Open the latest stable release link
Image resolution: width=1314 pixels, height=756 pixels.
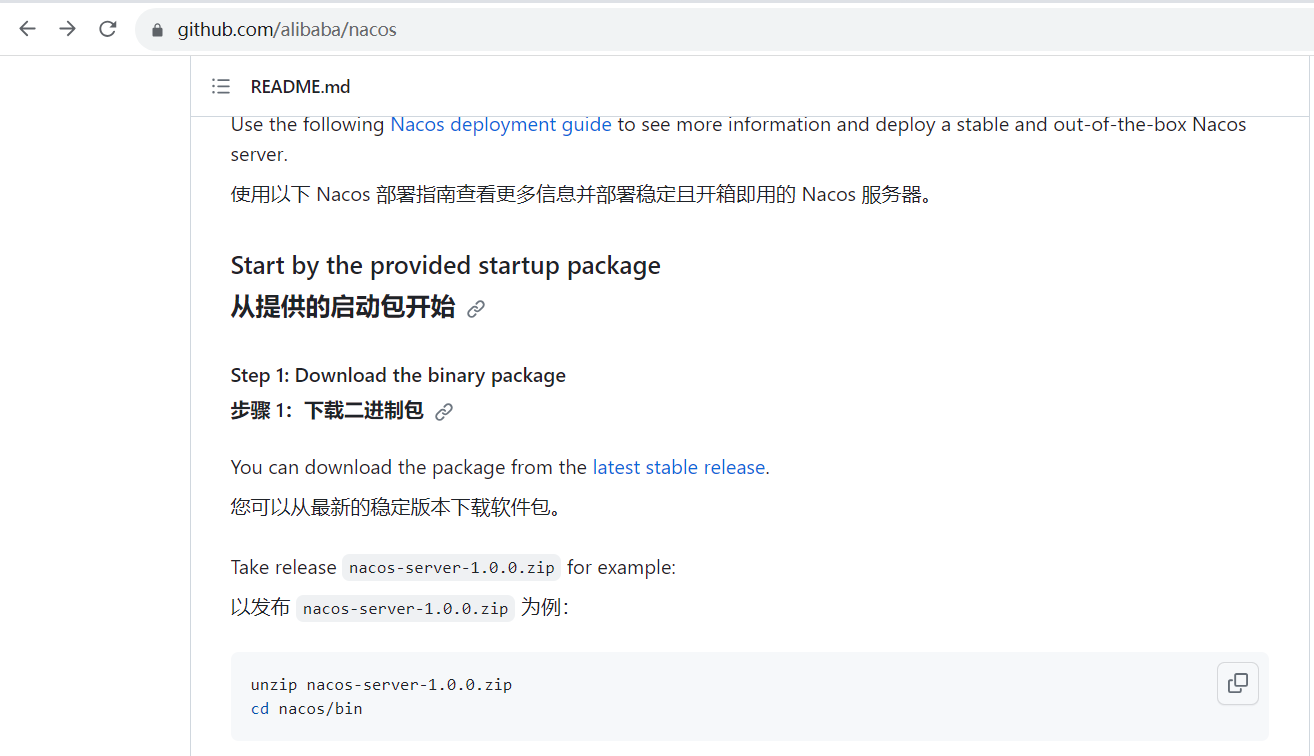point(679,467)
